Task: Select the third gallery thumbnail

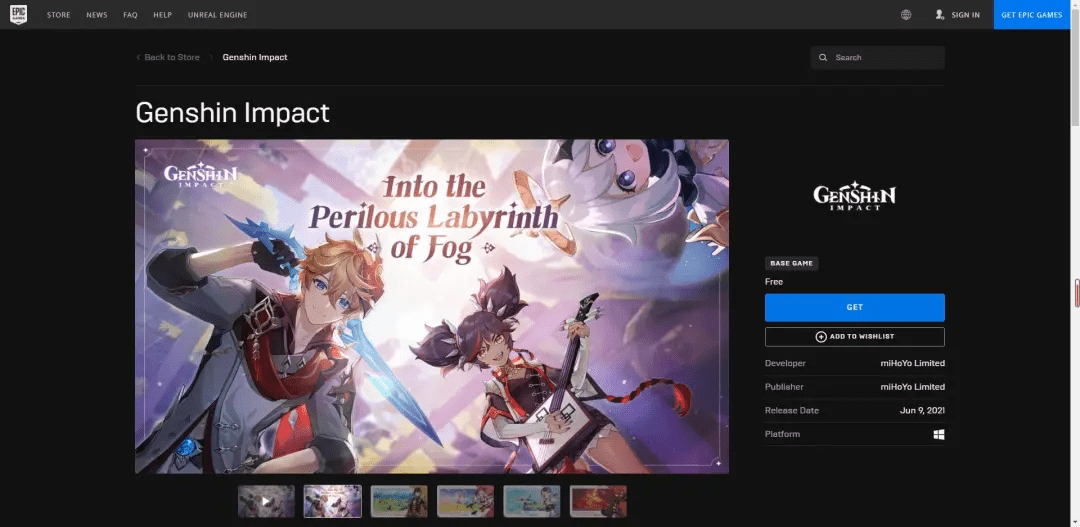Action: pyautogui.click(x=399, y=502)
